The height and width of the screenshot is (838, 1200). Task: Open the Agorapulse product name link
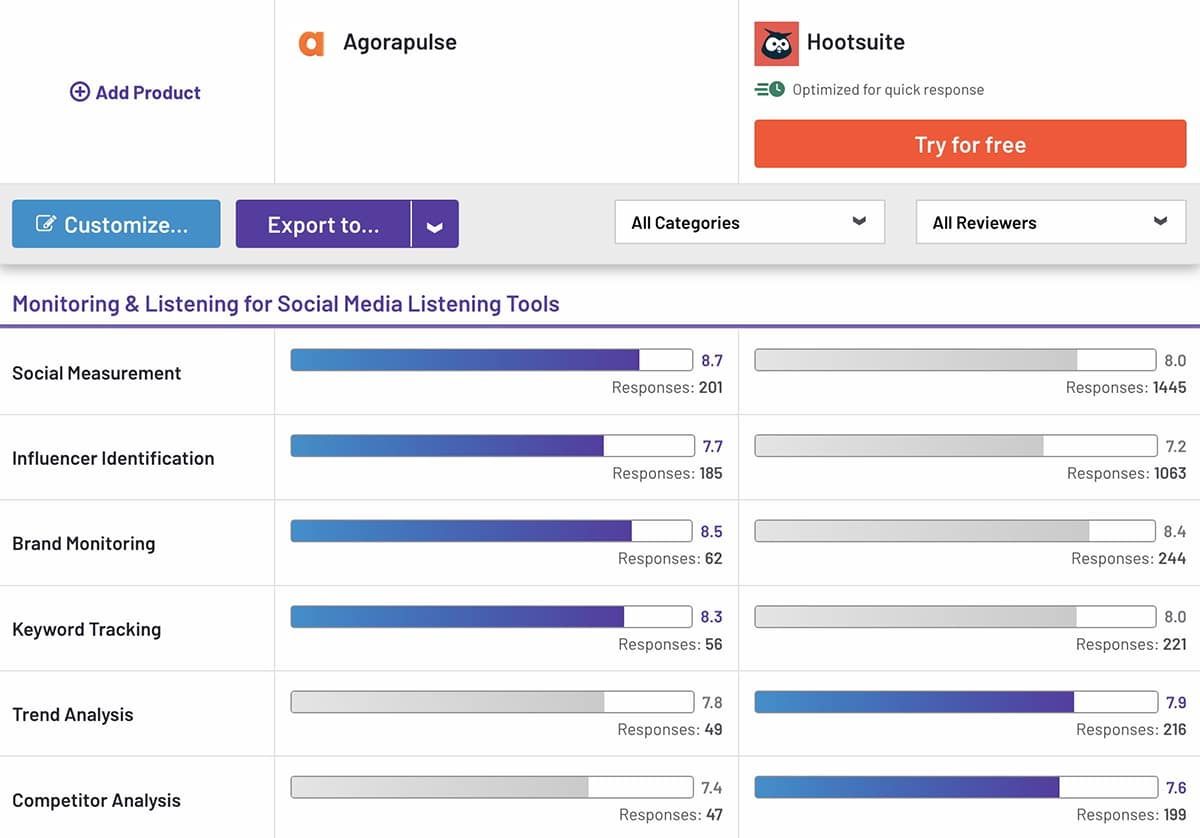click(x=400, y=42)
